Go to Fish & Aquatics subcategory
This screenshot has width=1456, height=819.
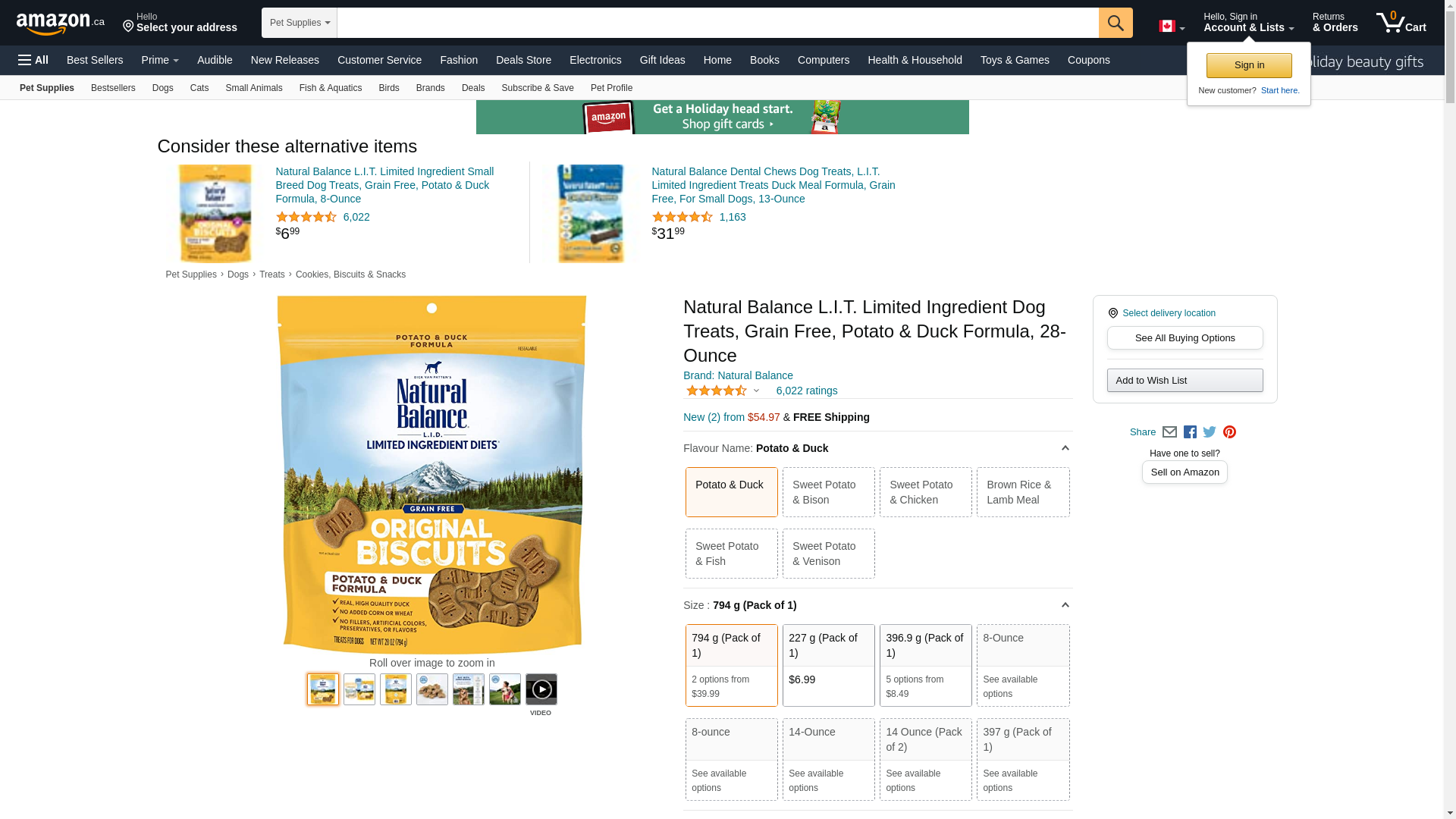tap(330, 88)
